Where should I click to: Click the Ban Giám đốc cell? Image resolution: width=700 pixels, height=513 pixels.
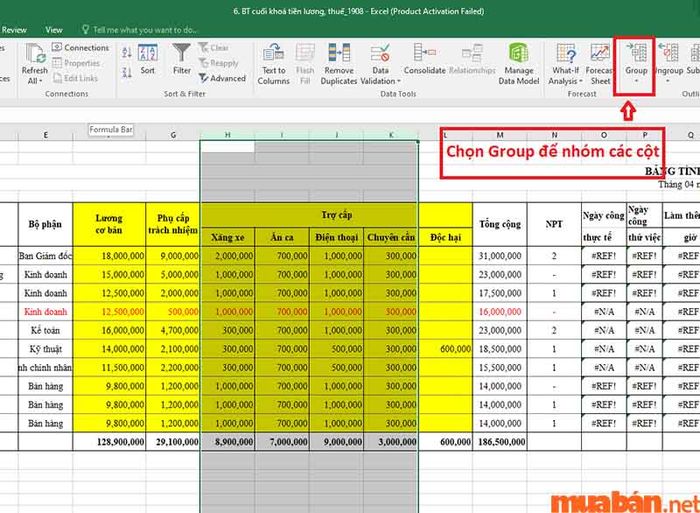[x=45, y=256]
